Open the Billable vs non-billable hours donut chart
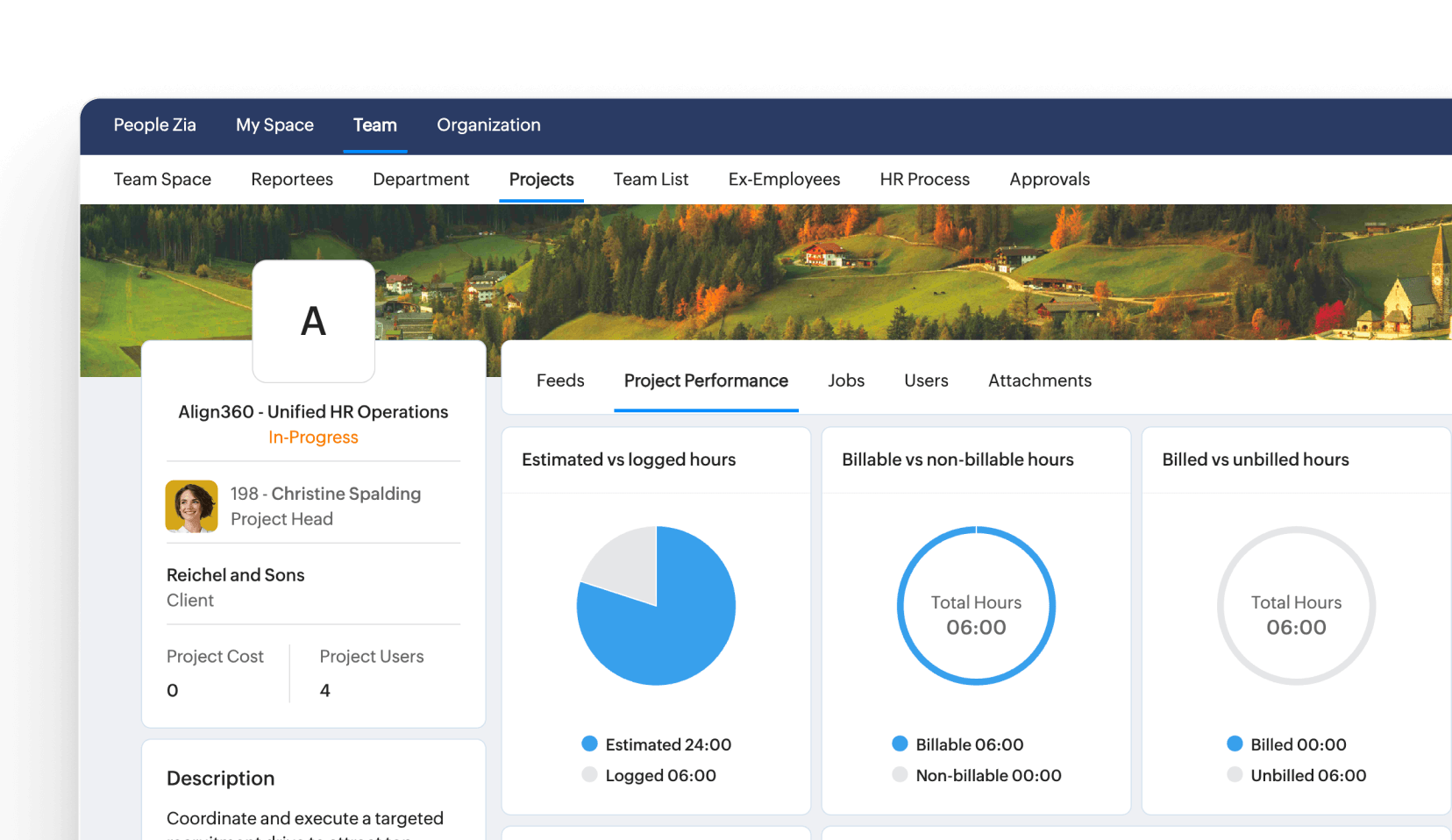Viewport: 1452px width, 840px height. click(976, 605)
